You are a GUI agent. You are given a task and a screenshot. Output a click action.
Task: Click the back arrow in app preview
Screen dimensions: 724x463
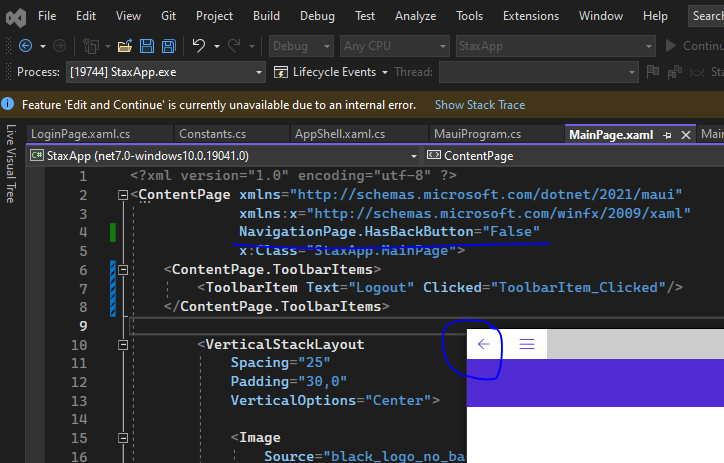[483, 344]
